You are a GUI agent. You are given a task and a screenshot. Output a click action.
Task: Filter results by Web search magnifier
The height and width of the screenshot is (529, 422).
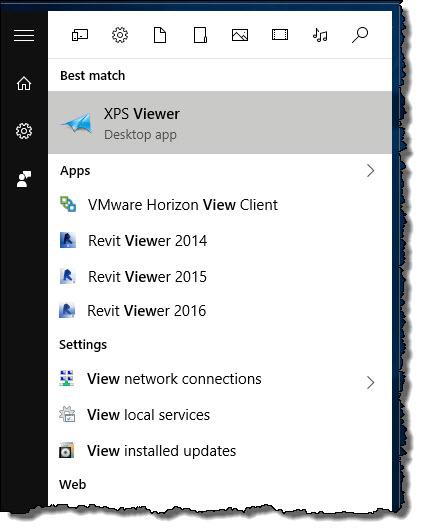[x=360, y=35]
